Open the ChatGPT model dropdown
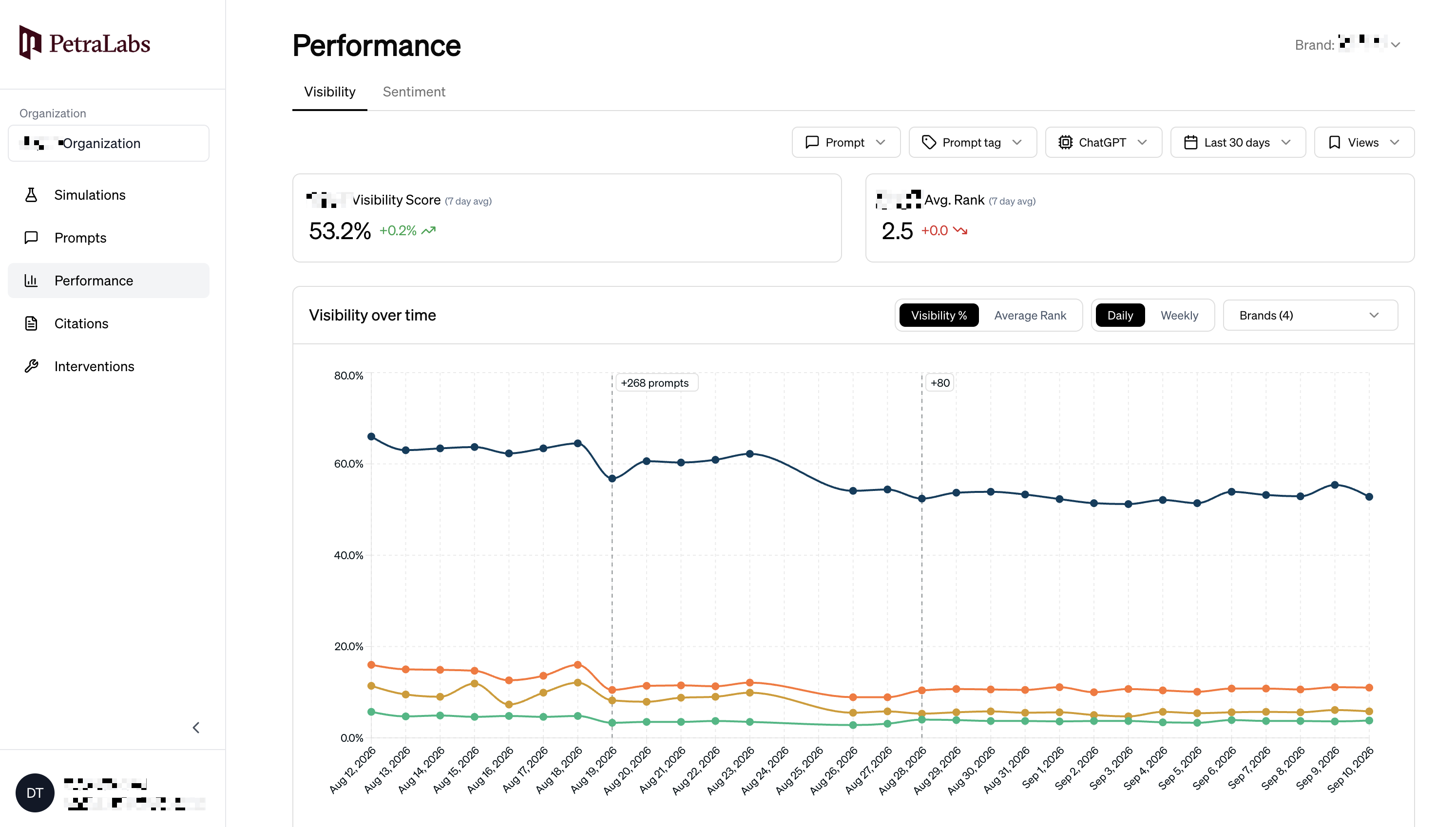Viewport: 1456px width, 827px height. 1103,142
